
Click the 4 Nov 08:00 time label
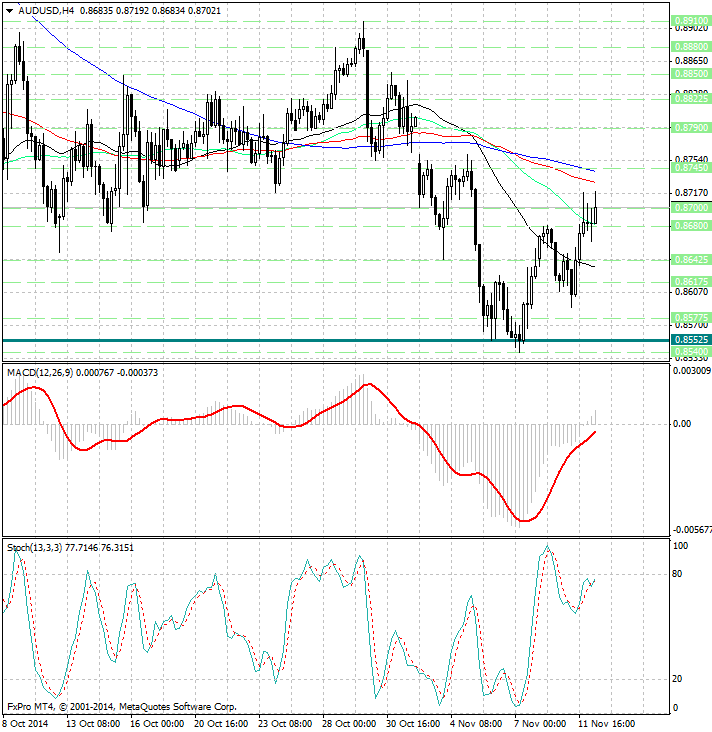click(475, 724)
